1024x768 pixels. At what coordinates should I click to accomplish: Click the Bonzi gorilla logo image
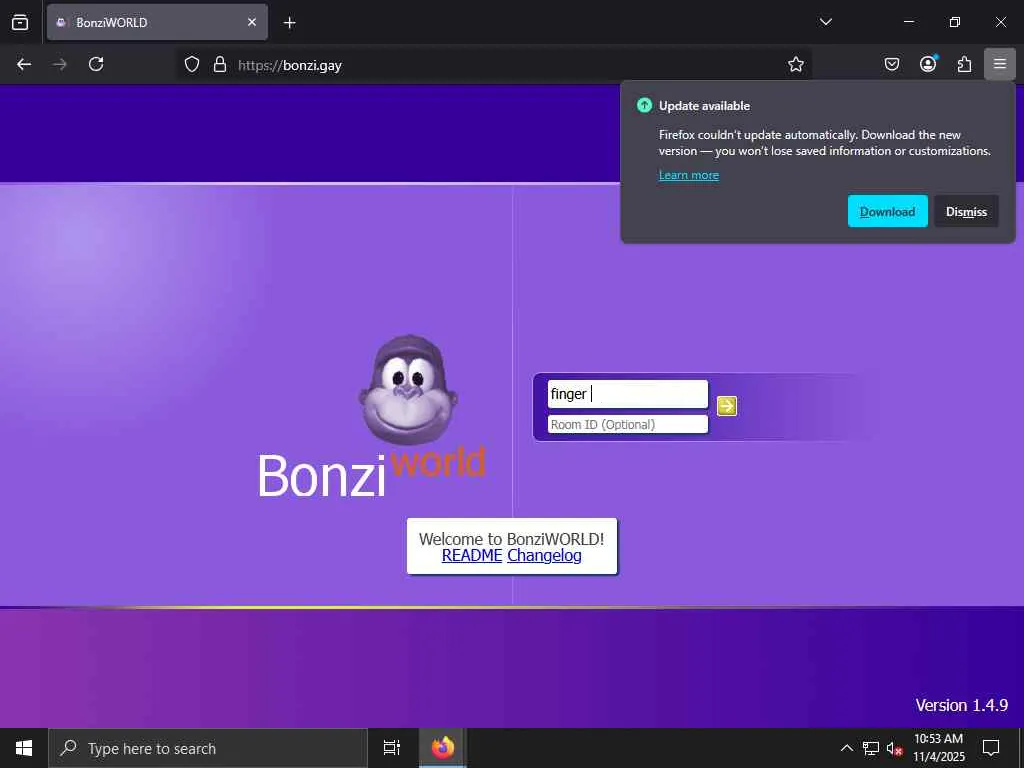click(x=408, y=390)
